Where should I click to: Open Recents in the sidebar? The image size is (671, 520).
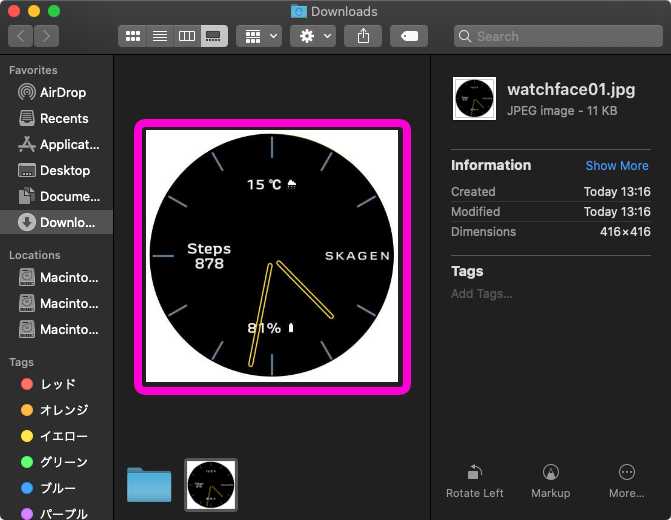tap(56, 119)
